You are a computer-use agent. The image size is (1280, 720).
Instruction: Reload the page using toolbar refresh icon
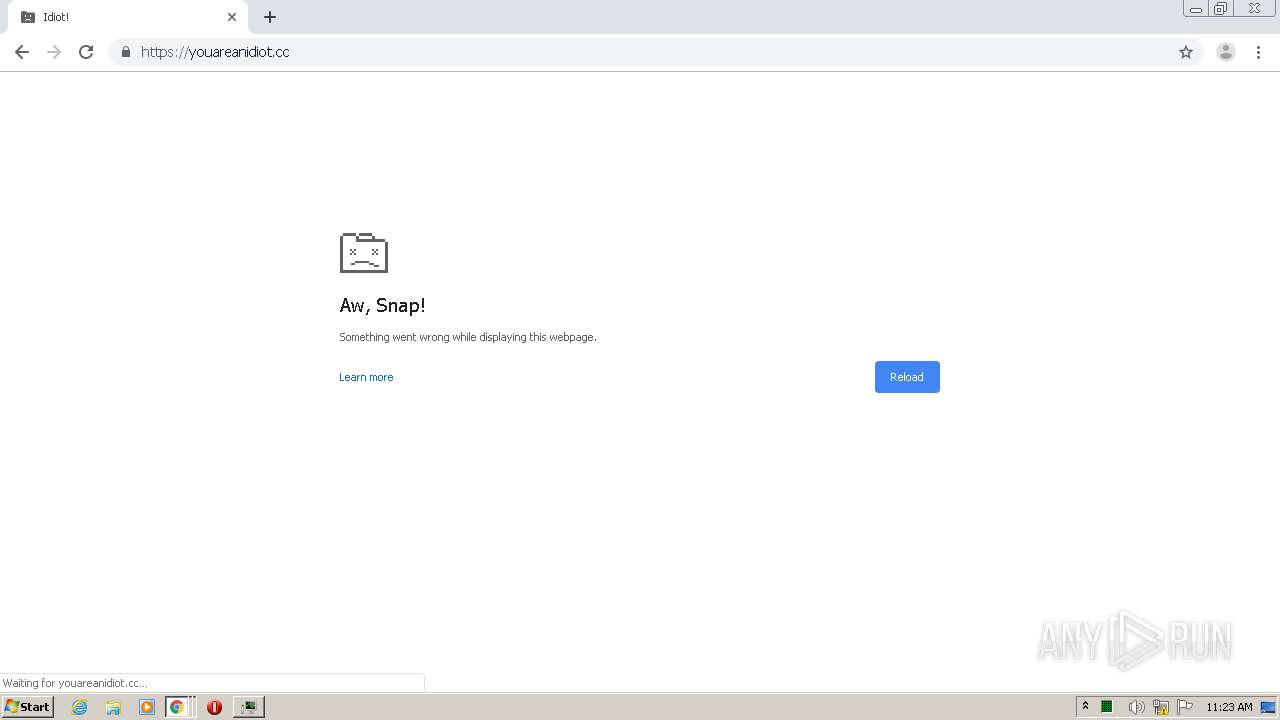86,52
